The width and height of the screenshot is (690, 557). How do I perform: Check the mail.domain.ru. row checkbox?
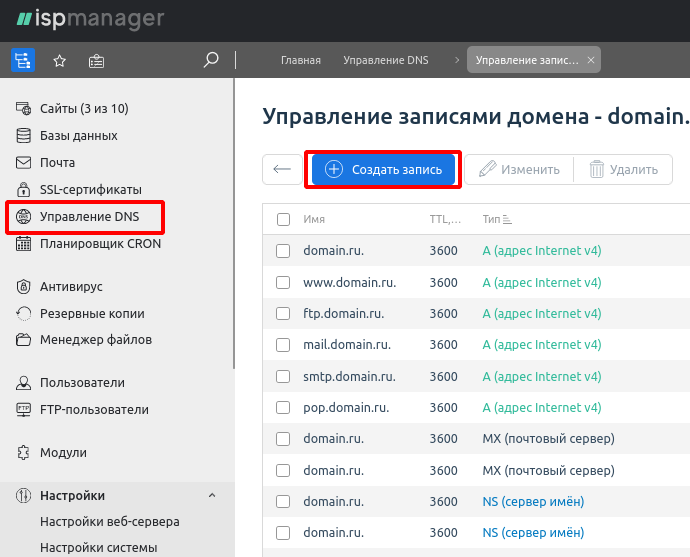(x=283, y=345)
